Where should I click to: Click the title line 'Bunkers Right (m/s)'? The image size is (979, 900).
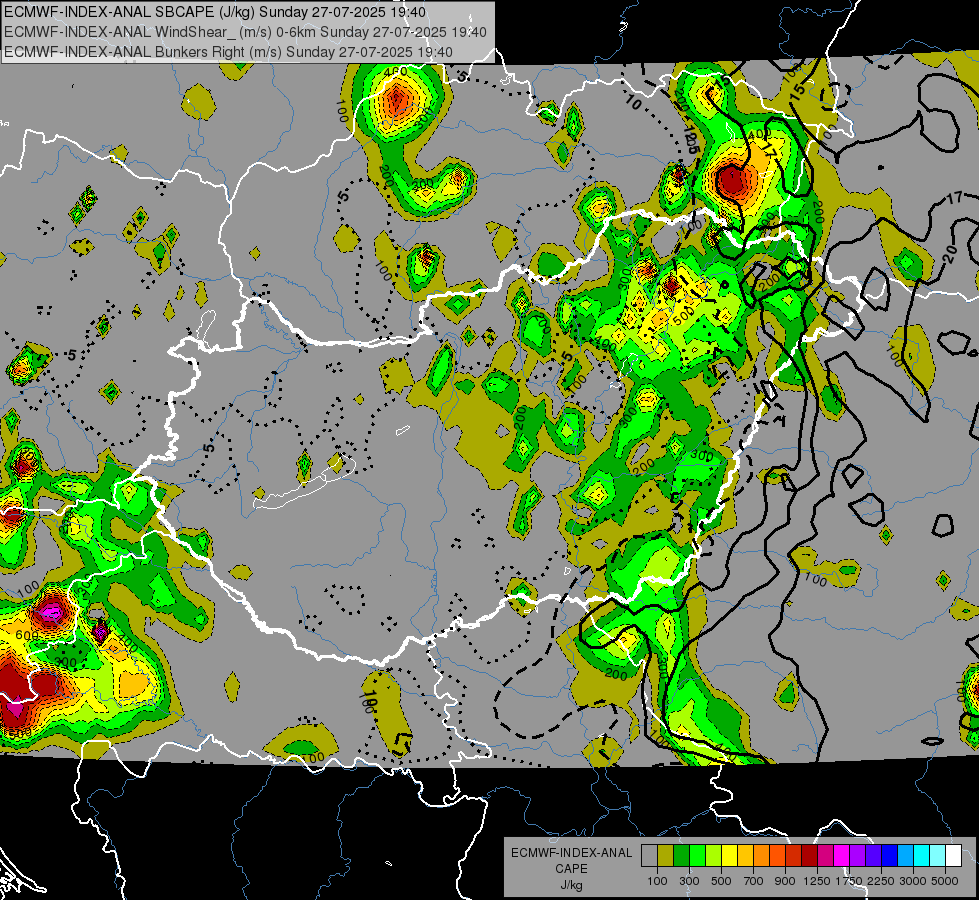(x=219, y=52)
